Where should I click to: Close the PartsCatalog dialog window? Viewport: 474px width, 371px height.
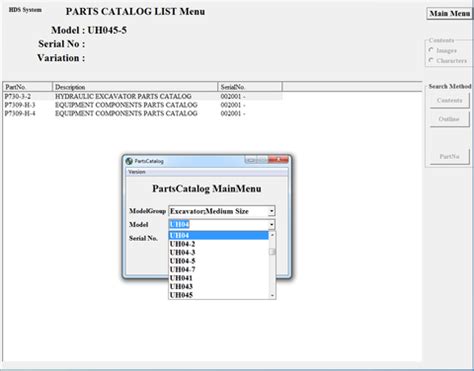(278, 160)
